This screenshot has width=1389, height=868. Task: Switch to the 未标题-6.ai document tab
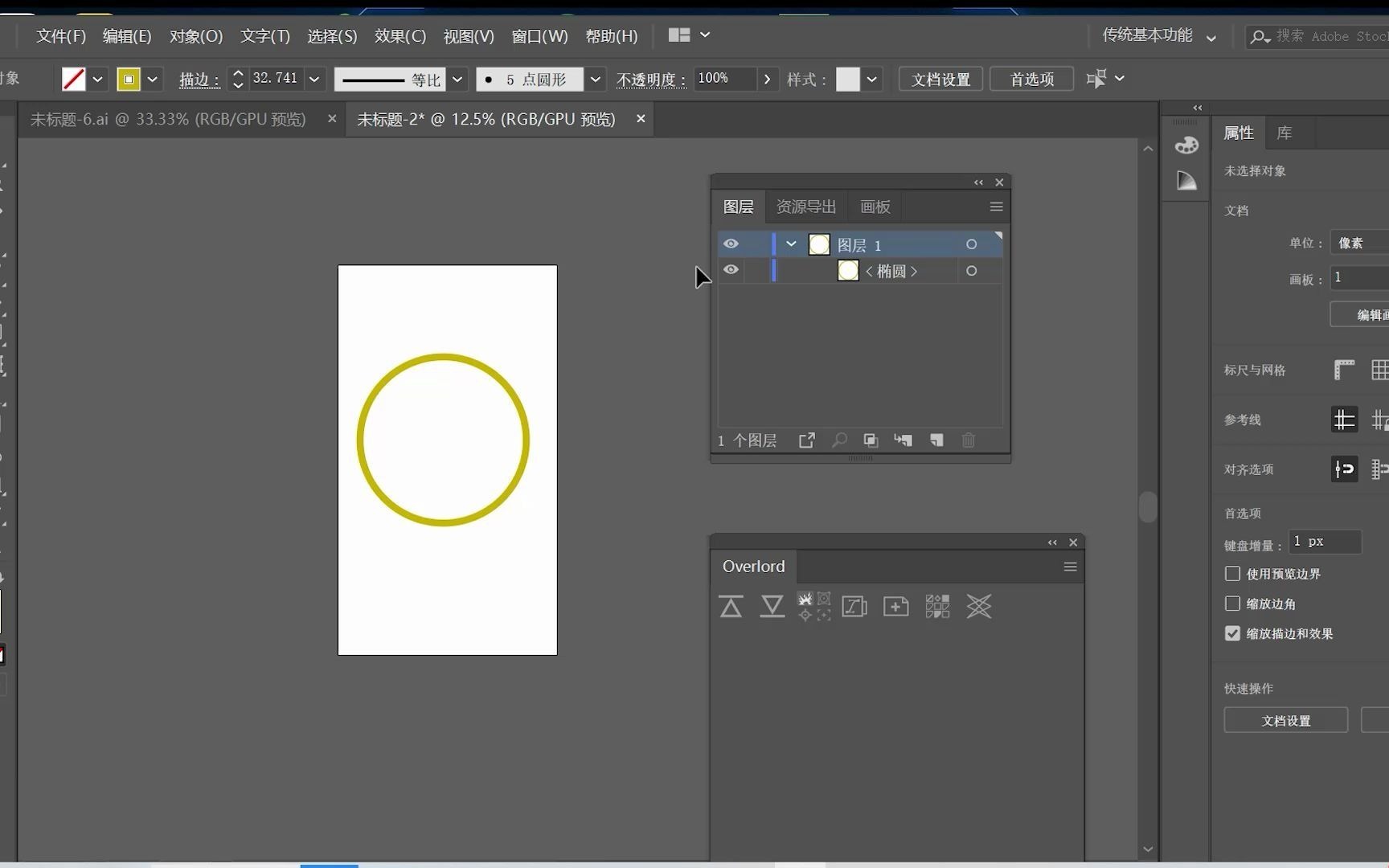[168, 119]
